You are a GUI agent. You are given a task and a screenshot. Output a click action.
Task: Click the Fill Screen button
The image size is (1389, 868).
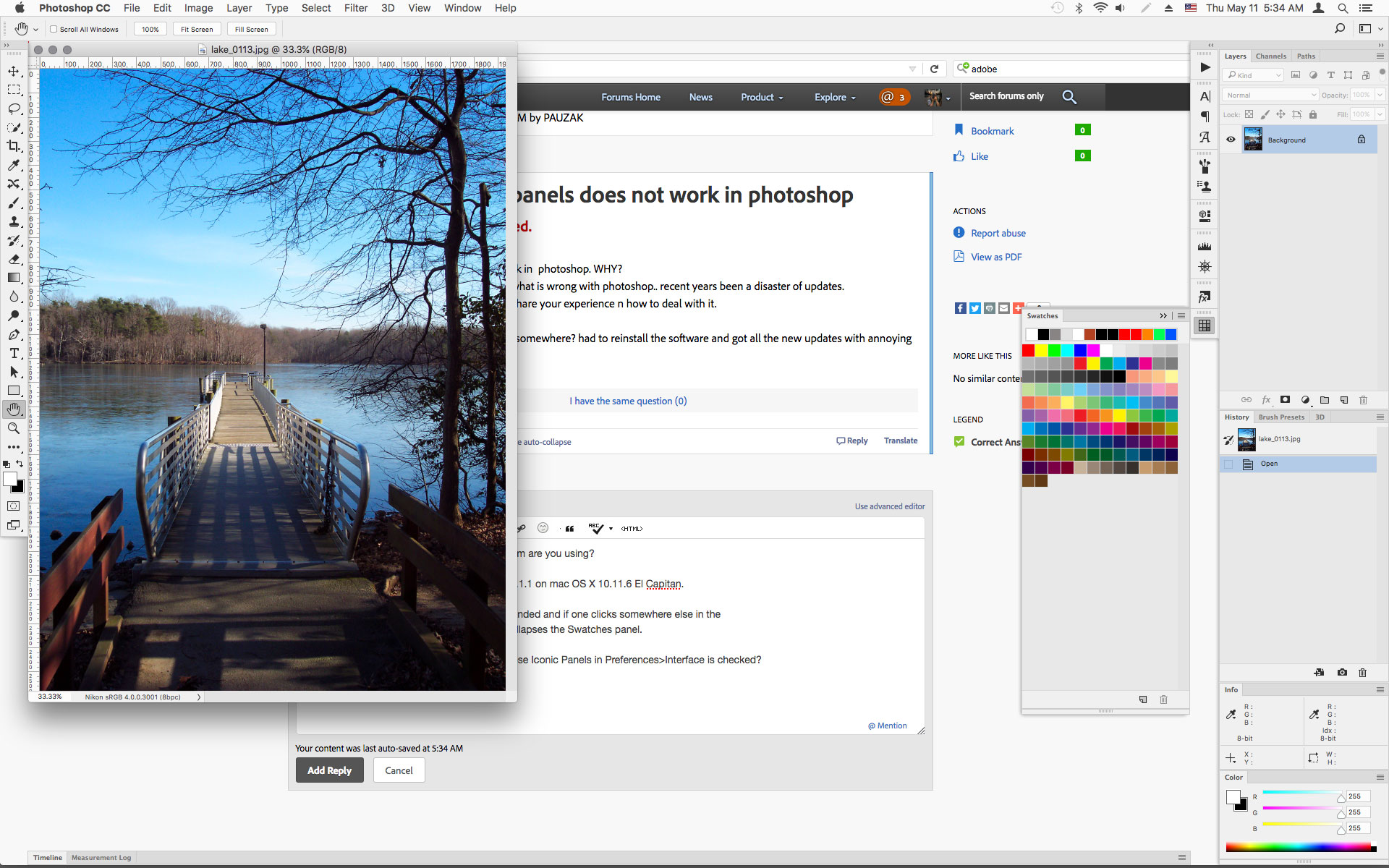coord(251,29)
